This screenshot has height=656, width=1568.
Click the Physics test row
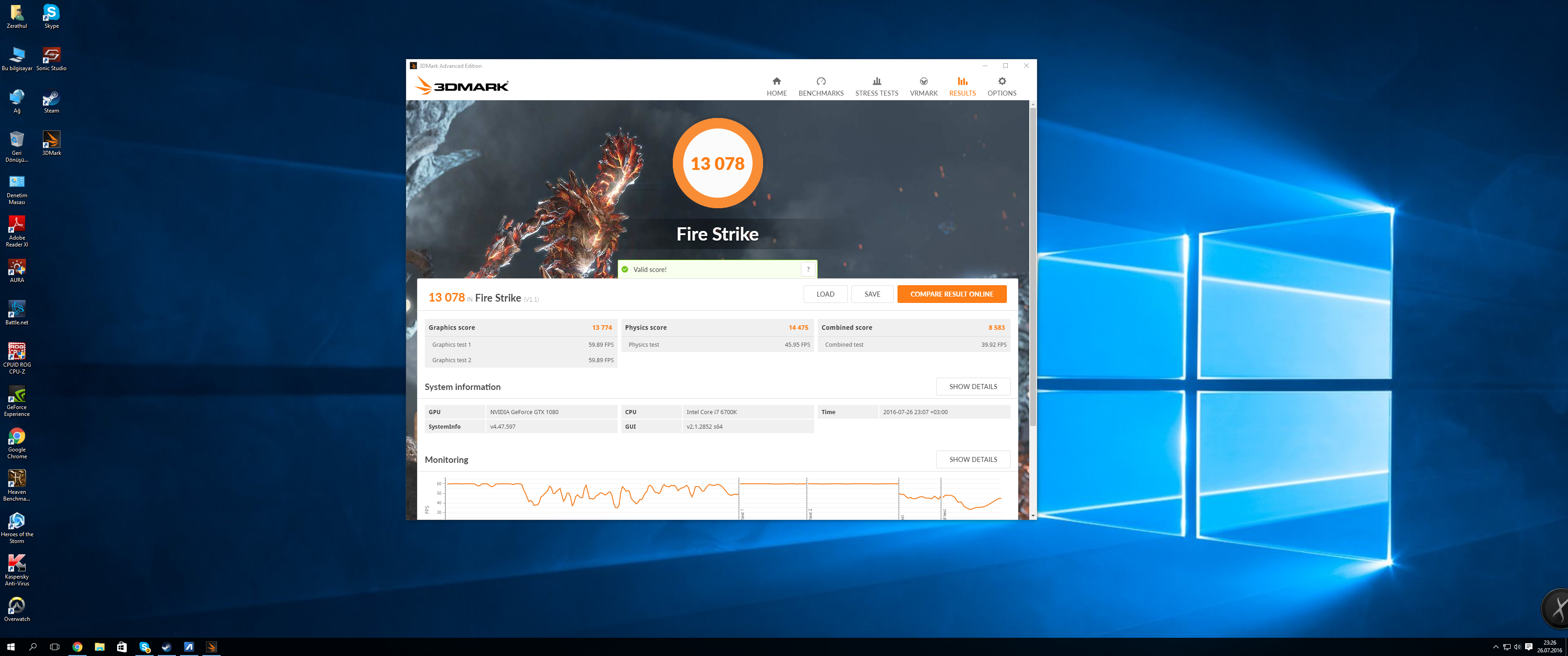(x=717, y=344)
